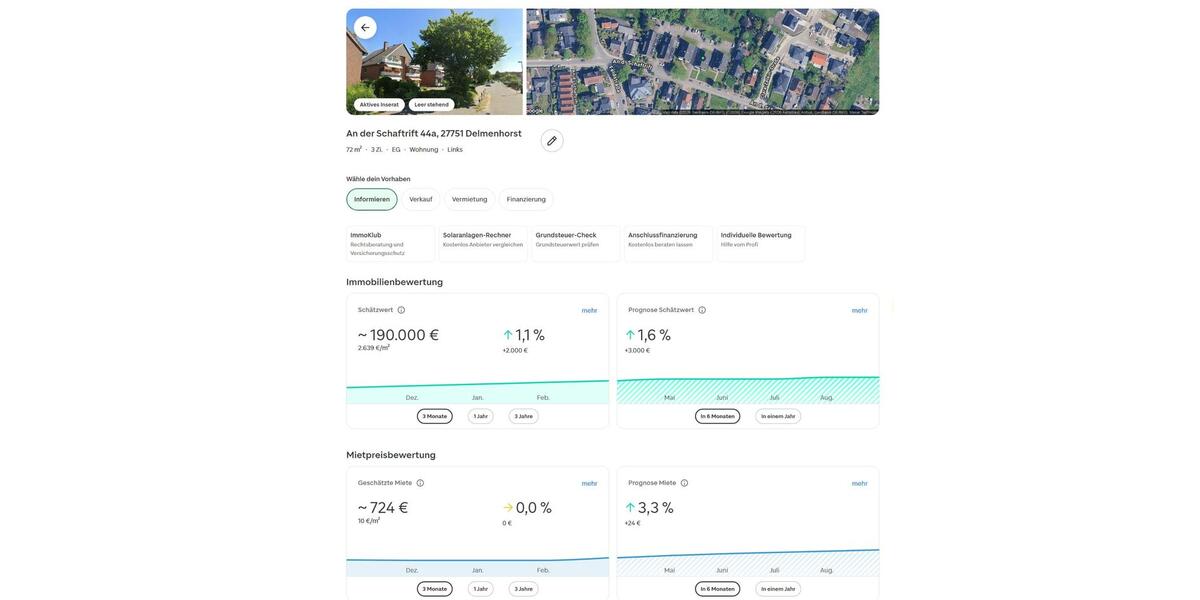1200x600 pixels.
Task: Click the back arrow on the property photo
Action: point(365,28)
